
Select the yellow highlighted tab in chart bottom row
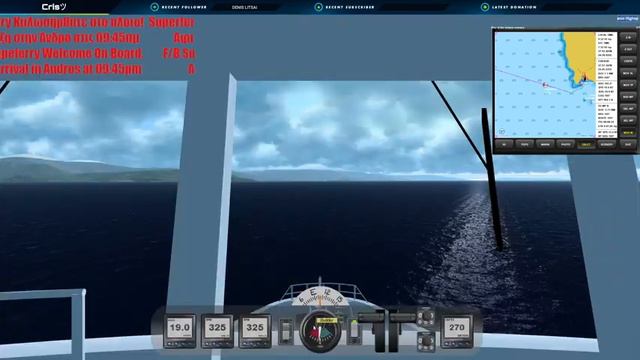pos(586,144)
